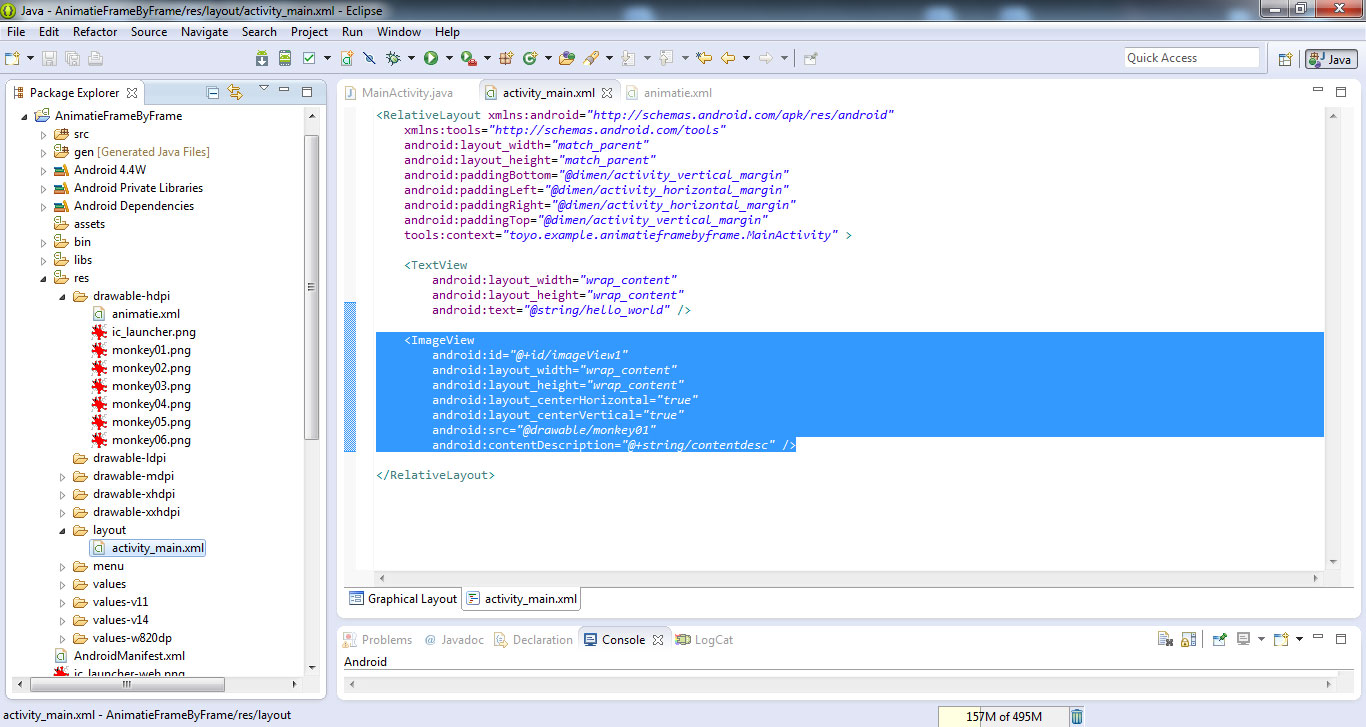
Task: Open the Run button dropdown arrow
Action: pos(449,57)
